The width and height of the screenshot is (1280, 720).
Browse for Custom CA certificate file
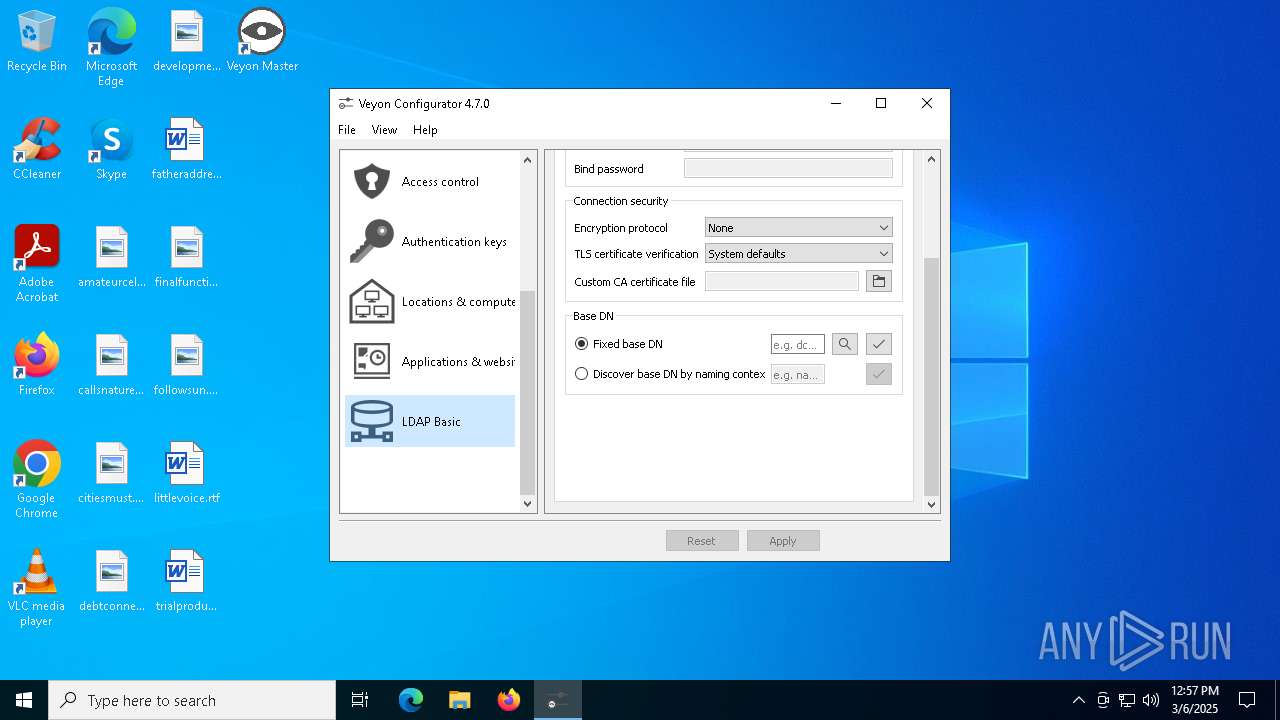tap(879, 282)
